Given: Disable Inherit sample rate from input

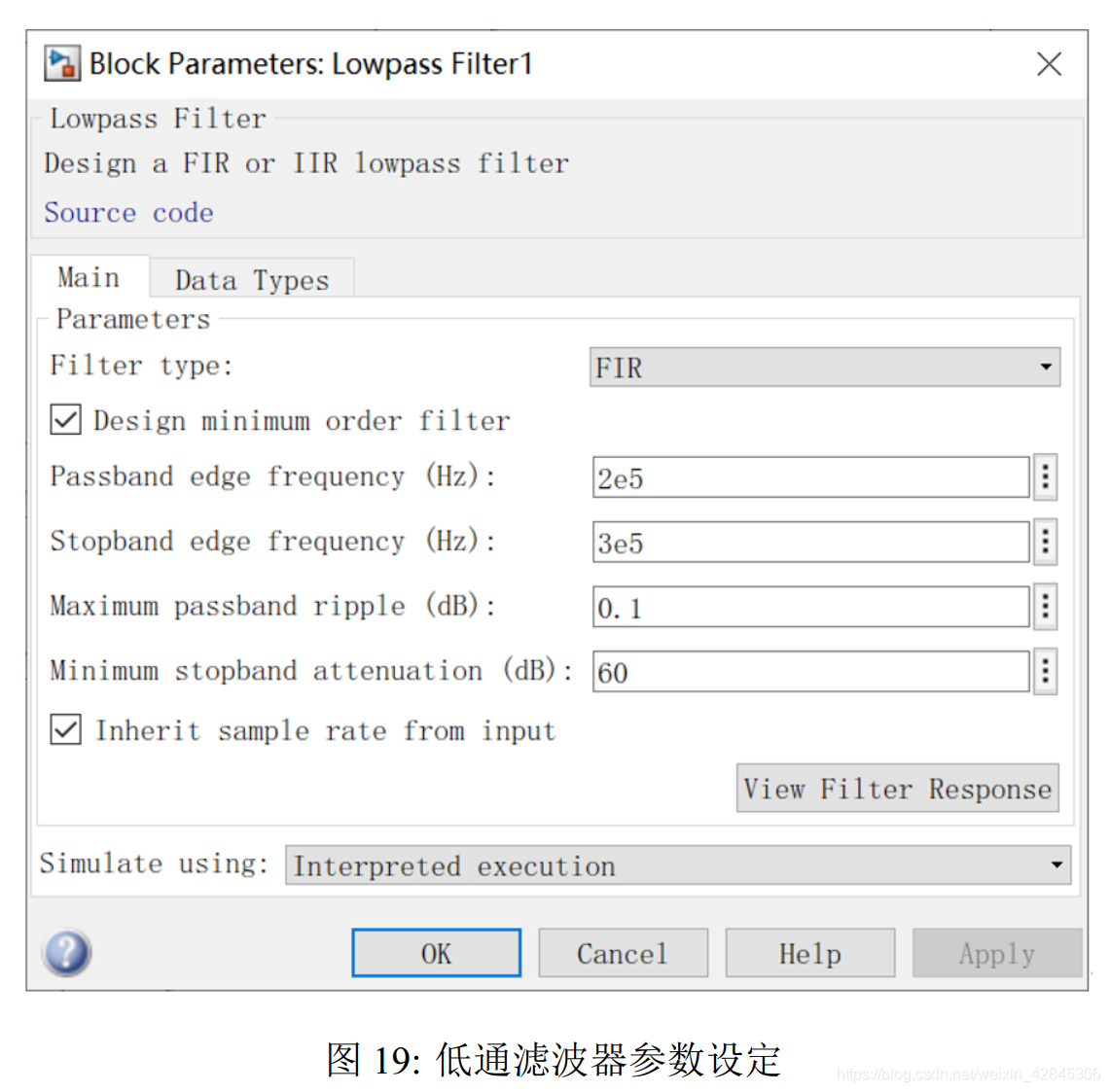Looking at the screenshot, I should [x=64, y=730].
